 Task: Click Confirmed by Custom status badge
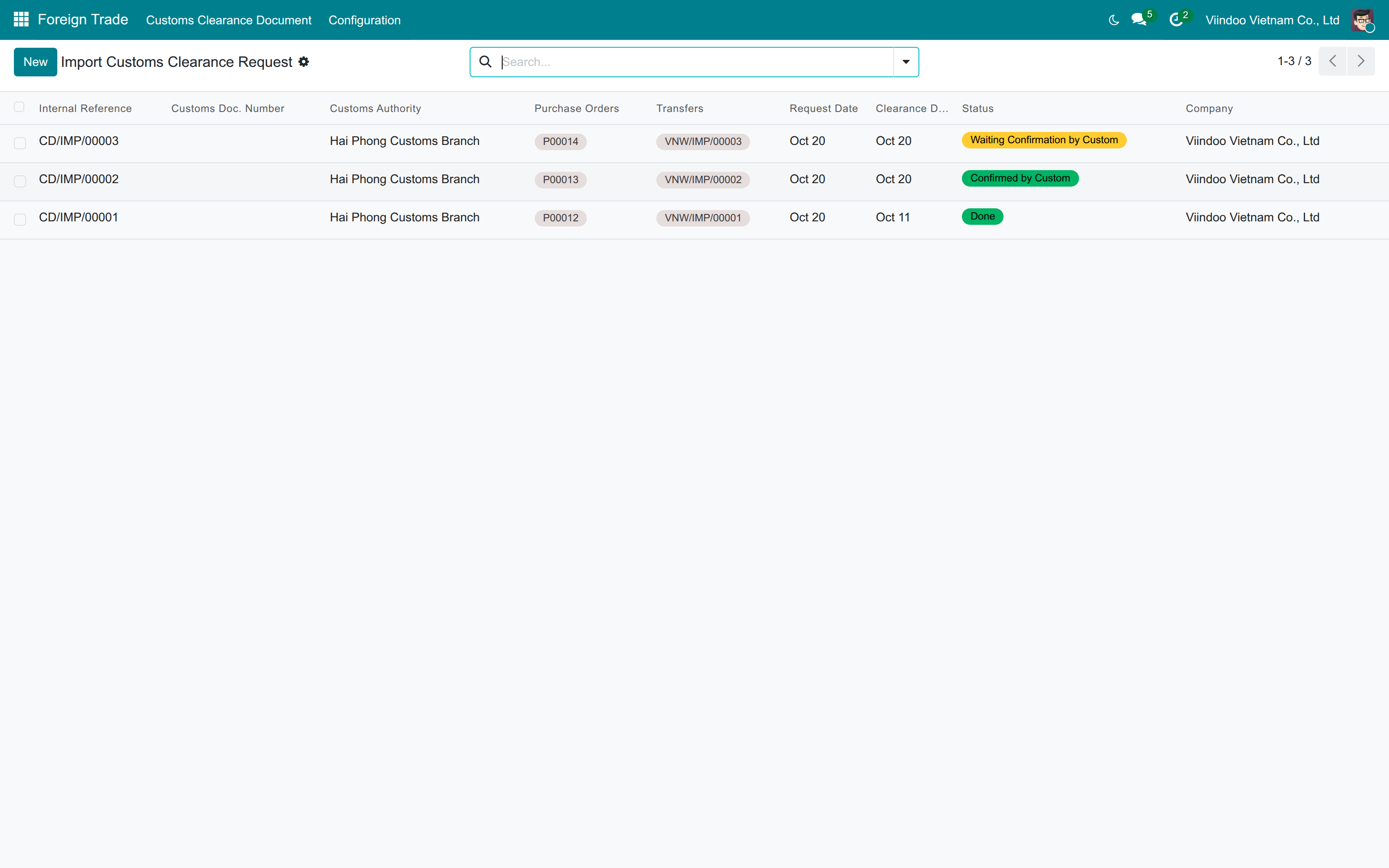pos(1020,178)
